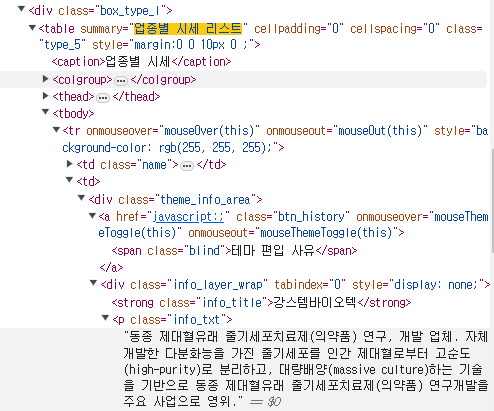Click the "info_layer_wrap" class value
Screen dimensions: 494x411
[x=218, y=285]
